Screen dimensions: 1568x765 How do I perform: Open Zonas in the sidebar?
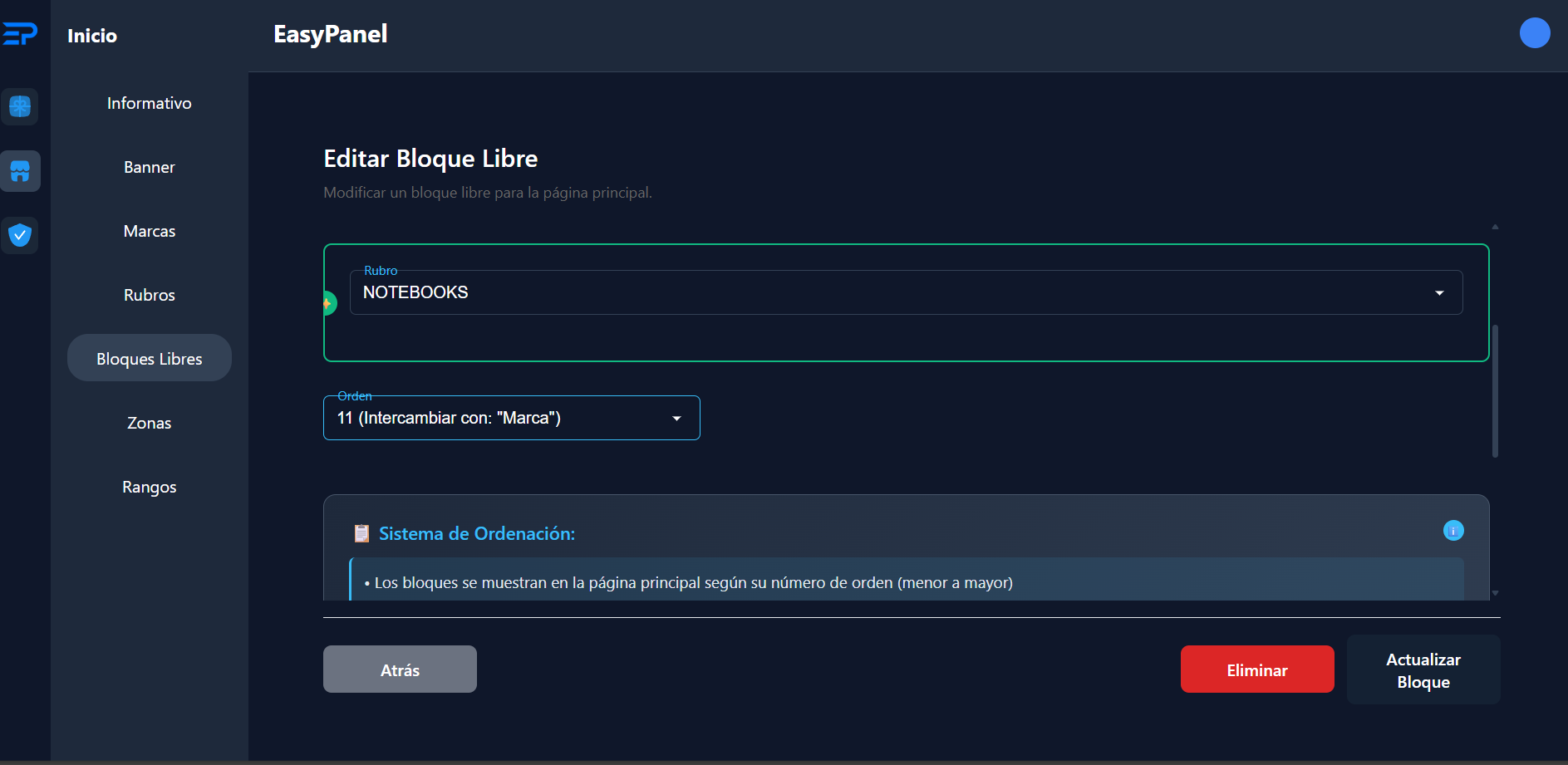point(150,423)
